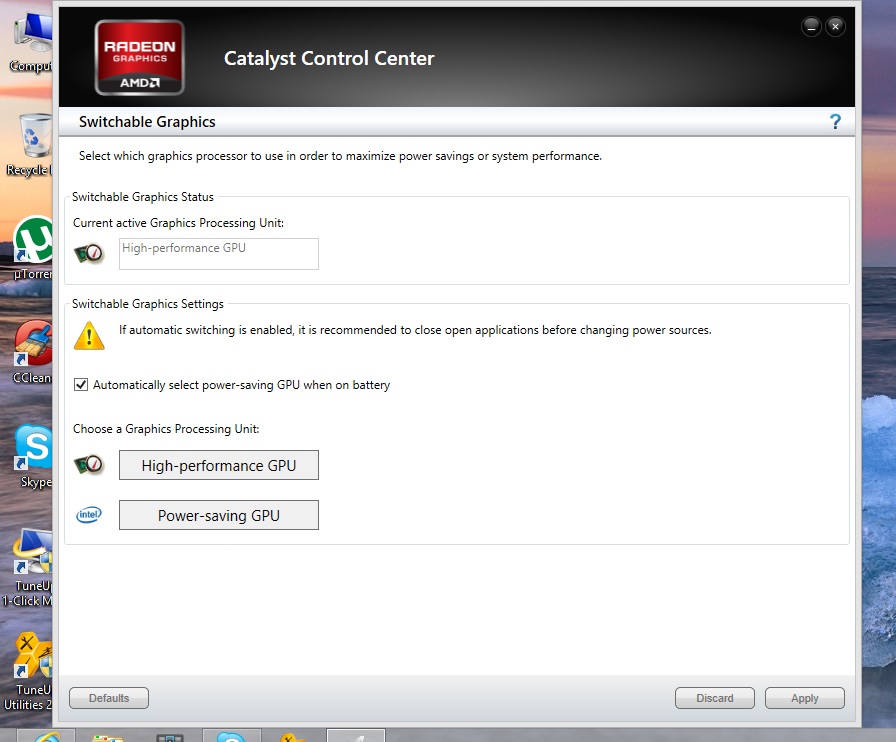Switch to the Power-saving GPU

(219, 515)
